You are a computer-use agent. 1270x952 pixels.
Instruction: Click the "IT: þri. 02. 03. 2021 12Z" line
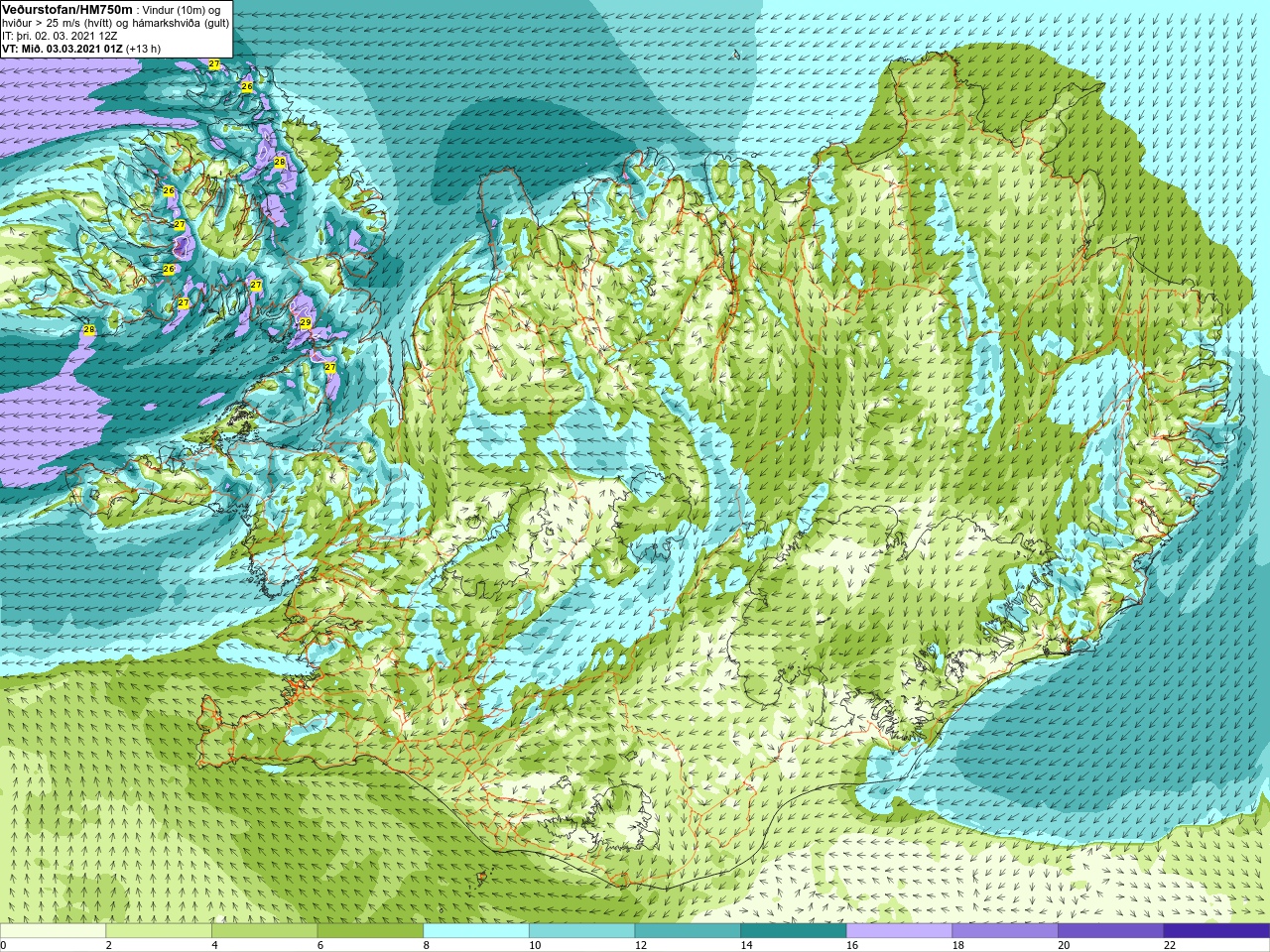tap(60, 36)
